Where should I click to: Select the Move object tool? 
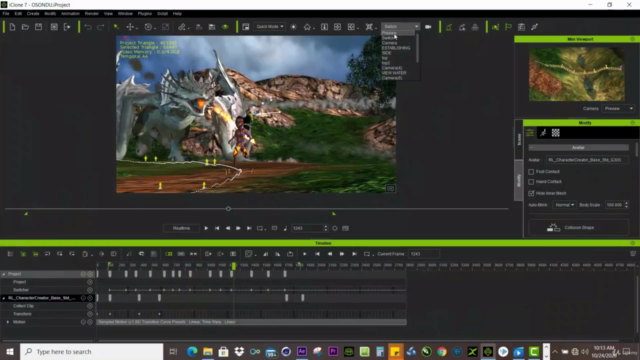(130, 27)
